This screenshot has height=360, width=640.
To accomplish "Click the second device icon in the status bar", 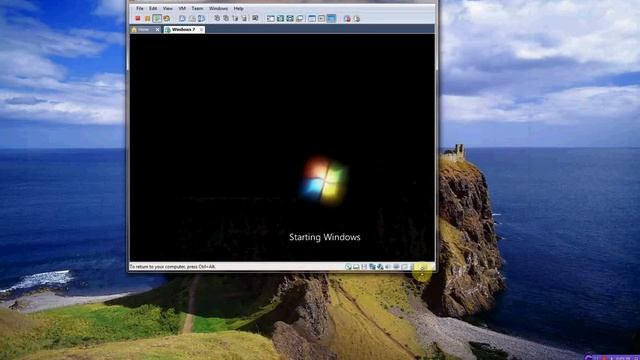I will pyautogui.click(x=356, y=267).
